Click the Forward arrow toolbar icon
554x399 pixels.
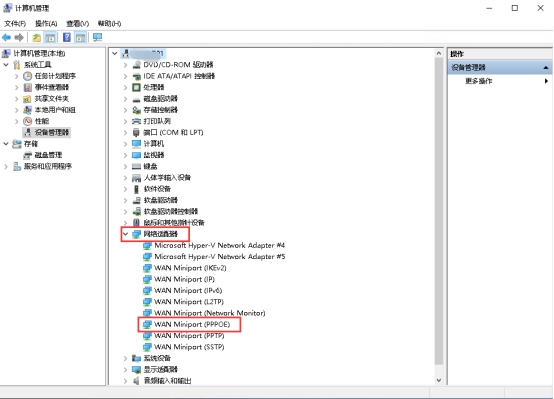pos(19,37)
